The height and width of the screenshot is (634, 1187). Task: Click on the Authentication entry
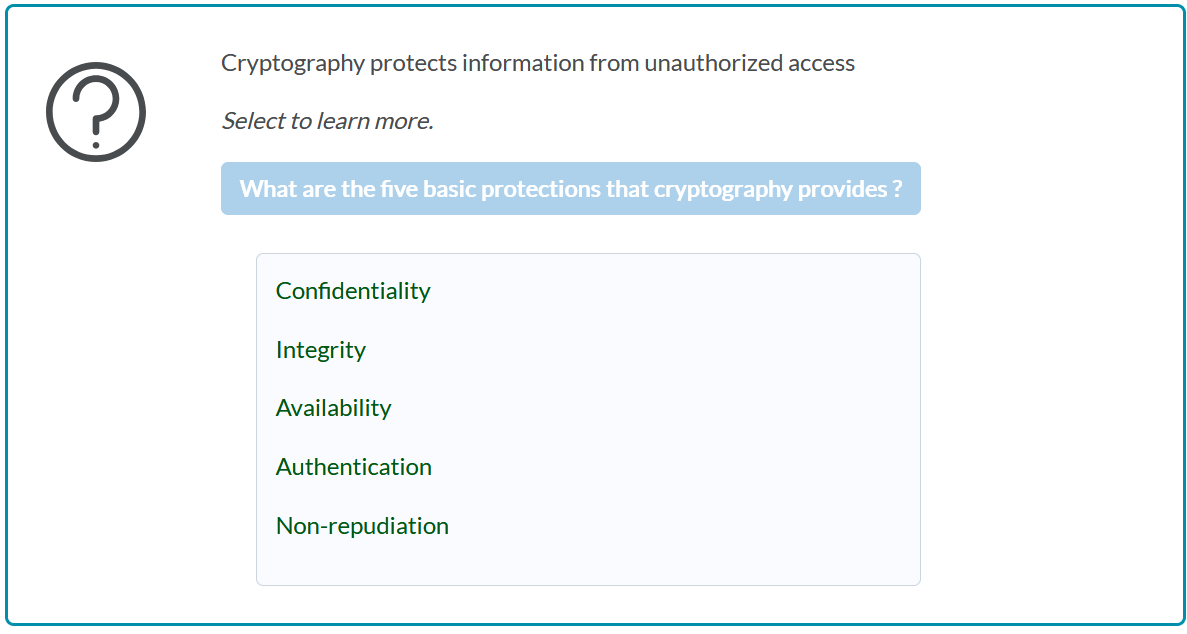point(354,467)
